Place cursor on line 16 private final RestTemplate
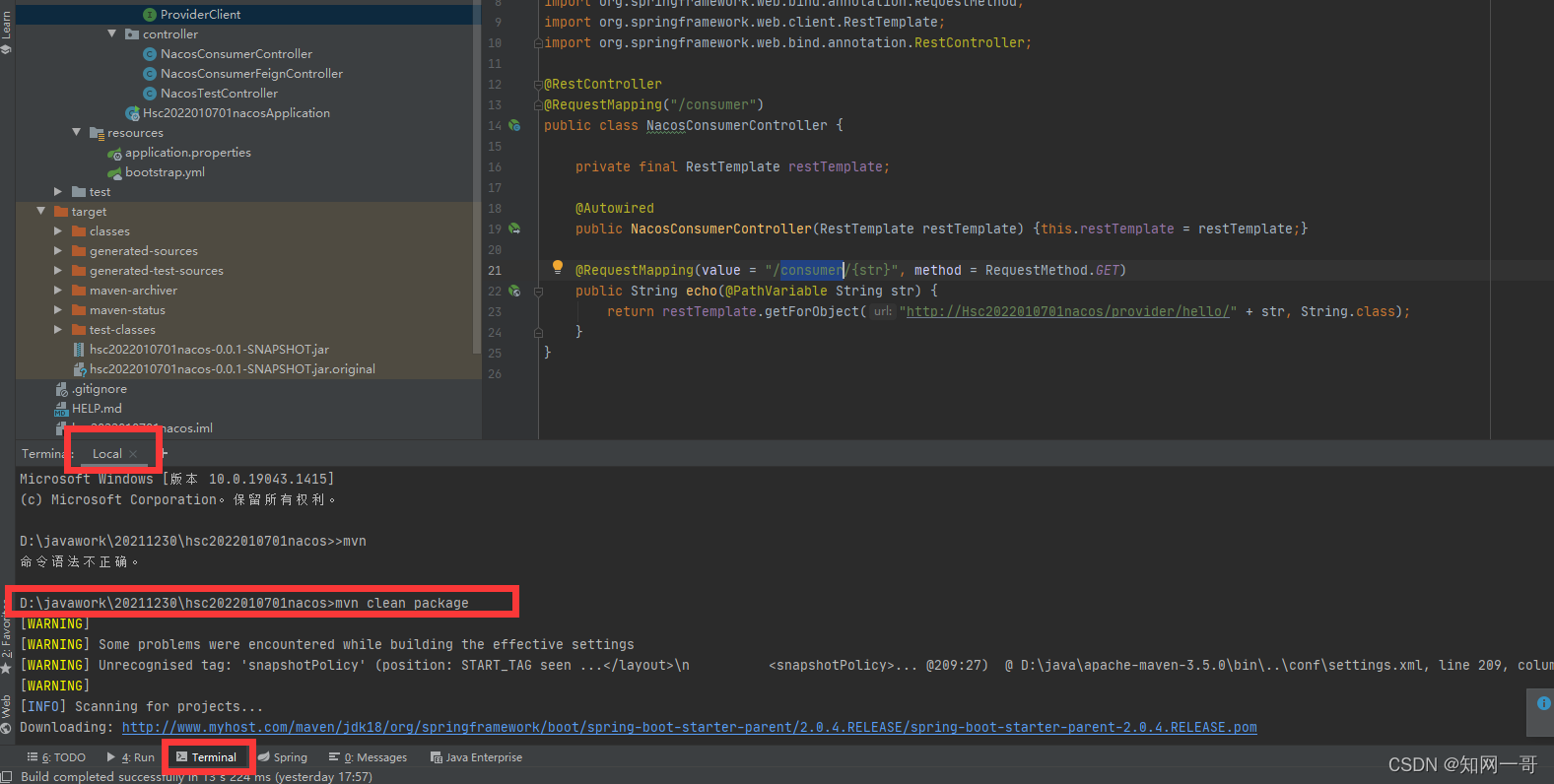 click(732, 166)
